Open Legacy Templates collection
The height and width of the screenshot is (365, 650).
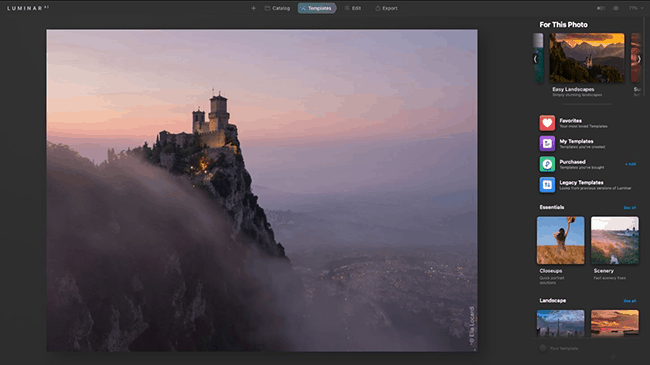pos(588,185)
